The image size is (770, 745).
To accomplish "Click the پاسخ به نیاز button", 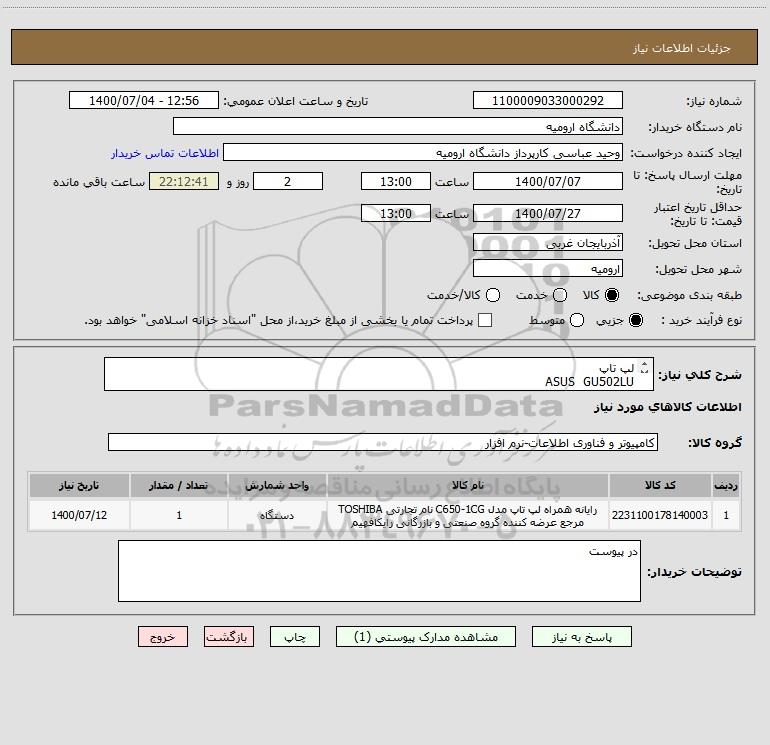I will click(x=581, y=636).
